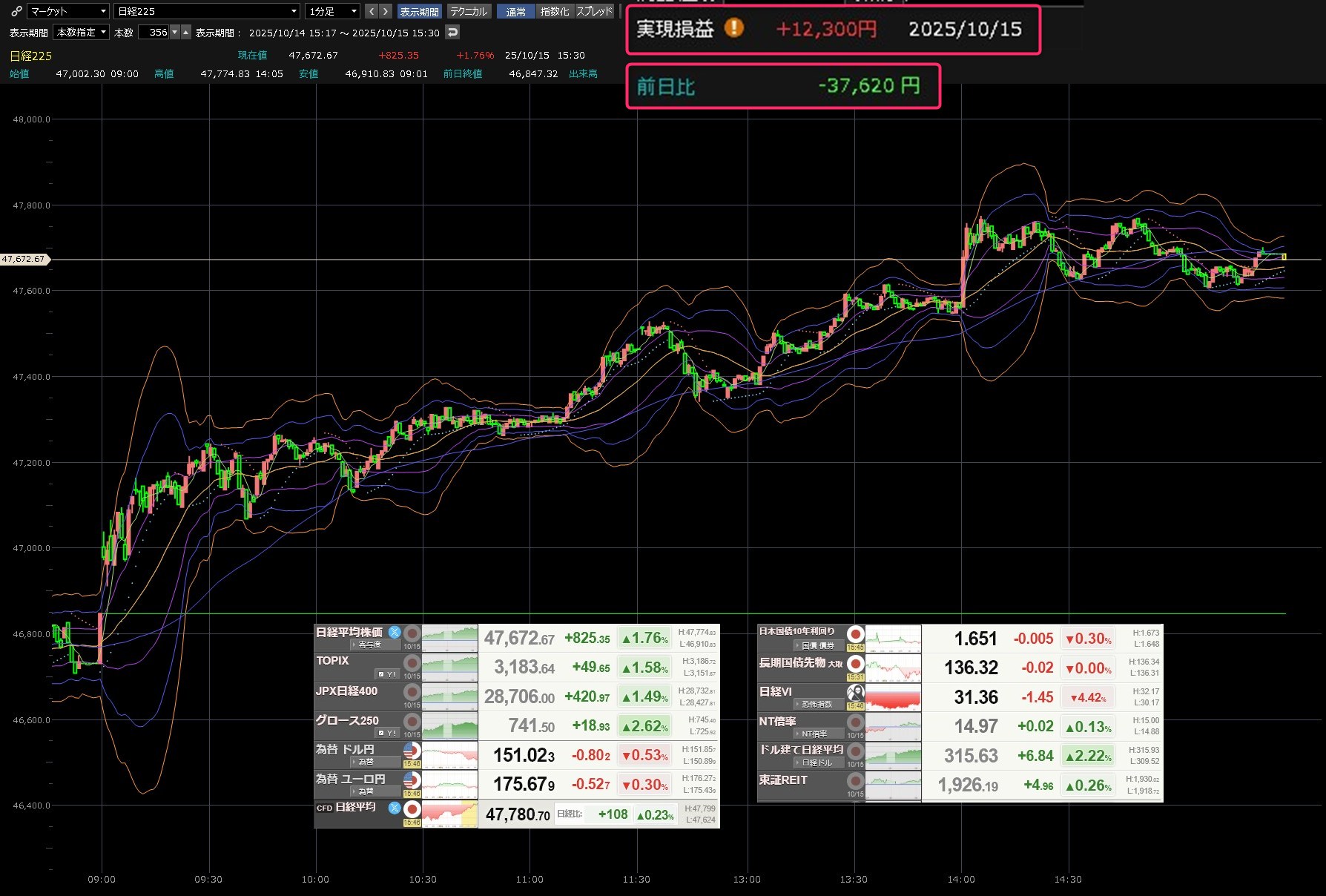This screenshot has height=896, width=1326.
Task: Click the skull icon next to 日経VI
Action: click(x=855, y=692)
